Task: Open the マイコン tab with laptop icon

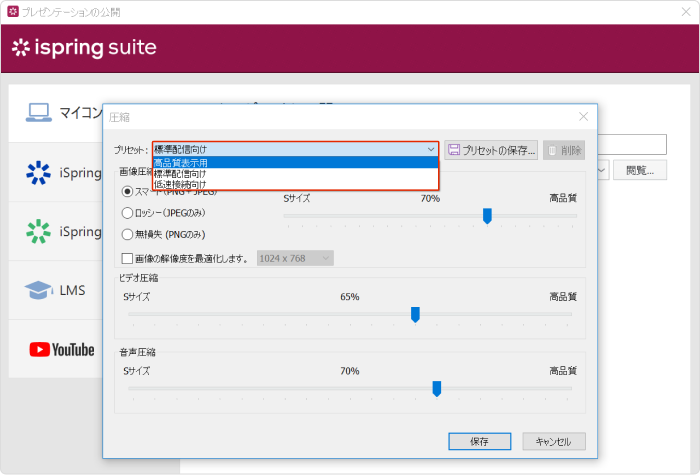Action: pos(56,113)
